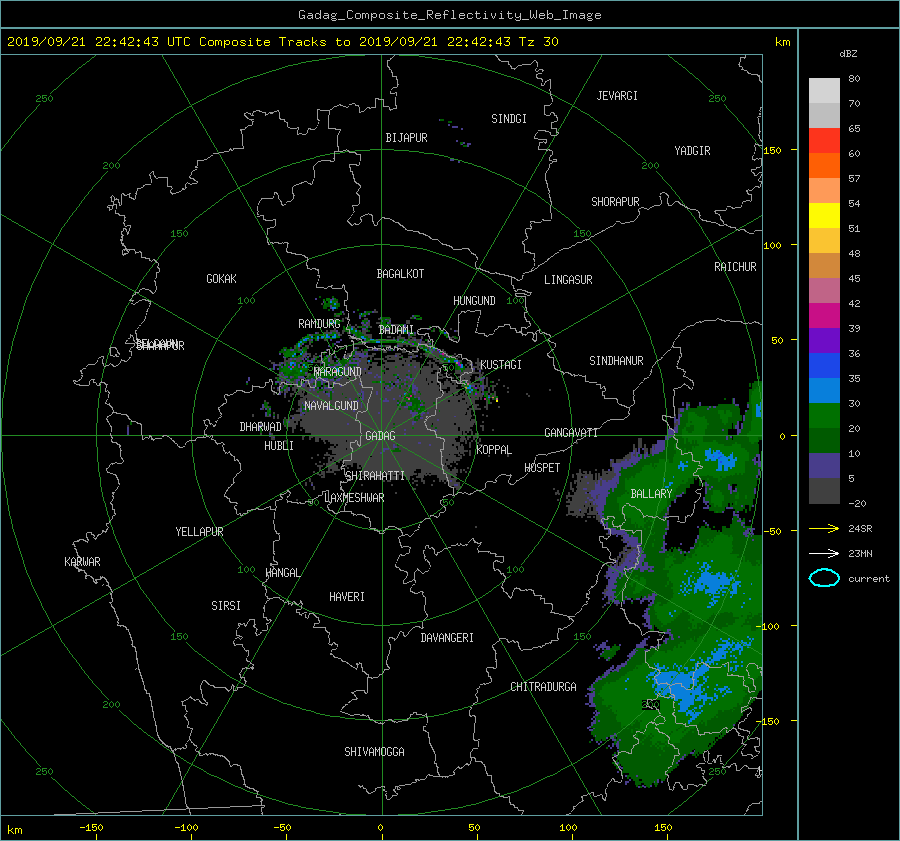Click the BAGALKOT city label

point(400,274)
